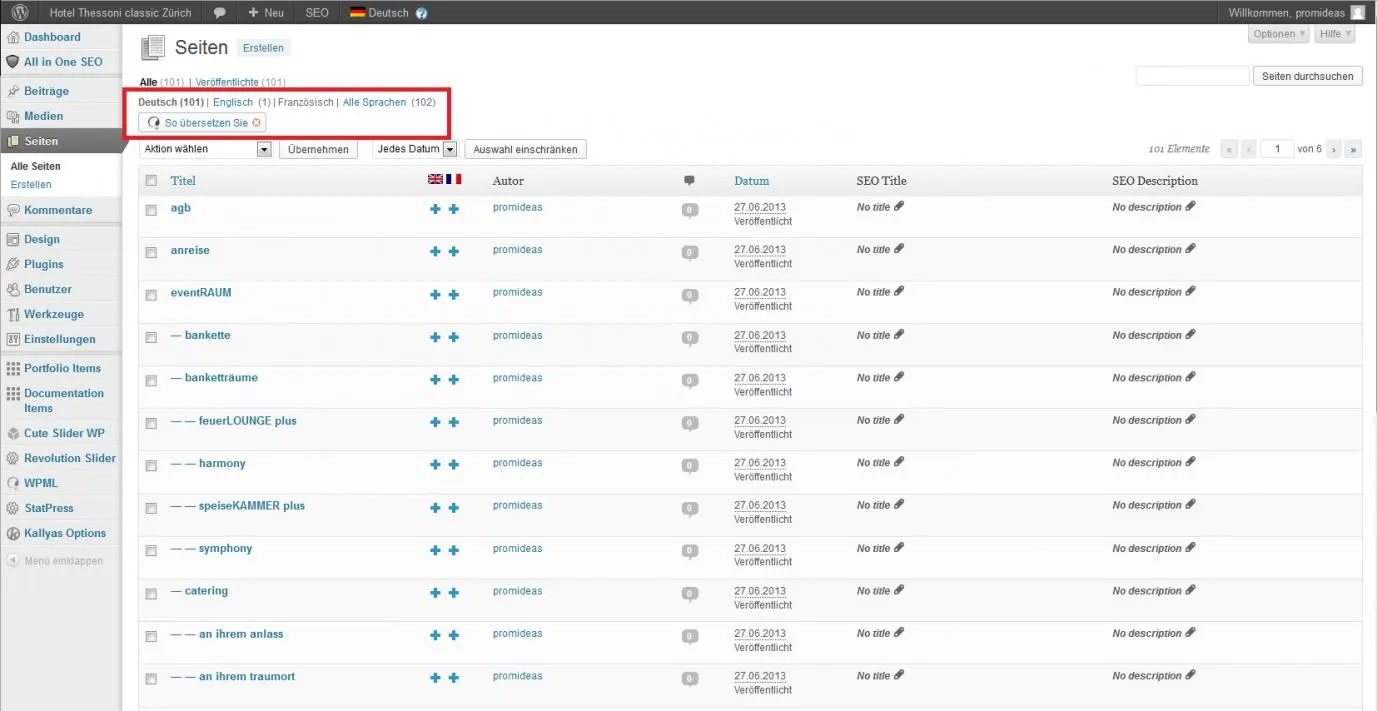Open Kallyas Options in the sidebar

65,533
